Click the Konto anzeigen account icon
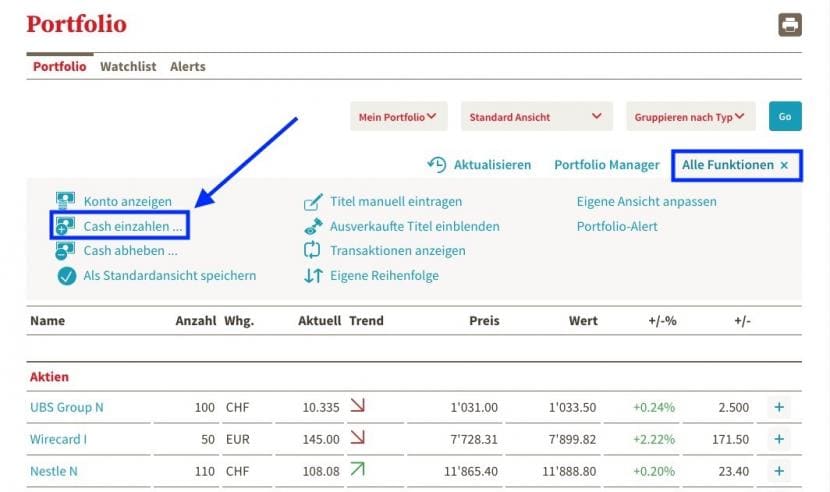Image resolution: width=830 pixels, height=492 pixels. pyautogui.click(x=66, y=201)
